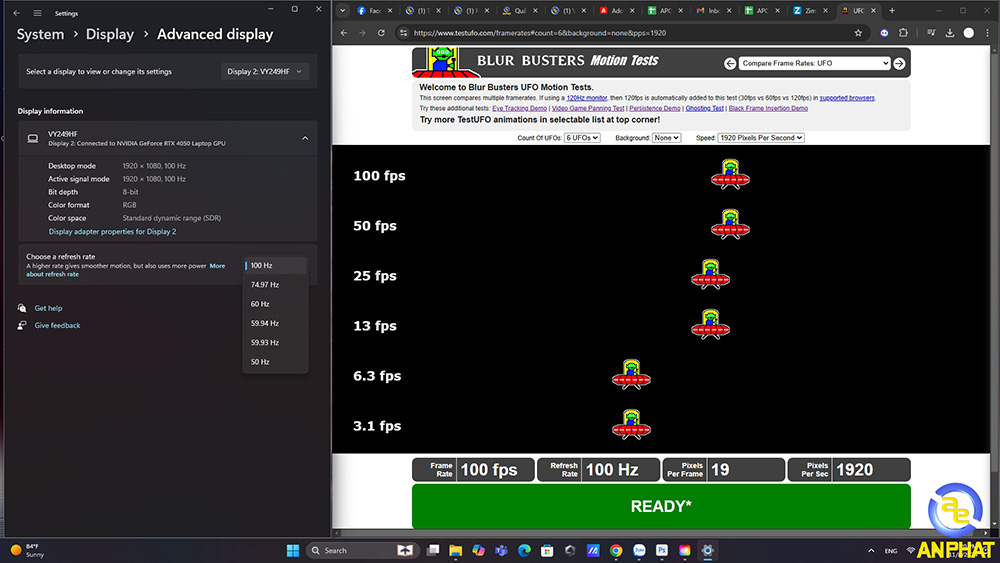Open Microsoft Store from taskbar

point(547,550)
